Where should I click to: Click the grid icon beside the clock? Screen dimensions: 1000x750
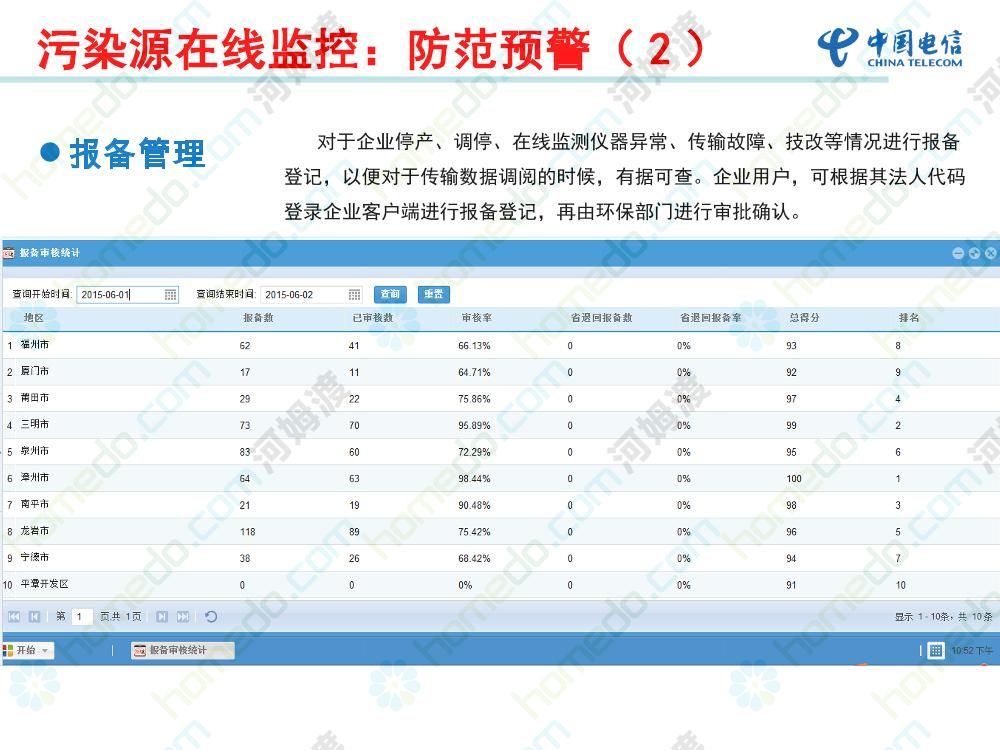click(936, 651)
